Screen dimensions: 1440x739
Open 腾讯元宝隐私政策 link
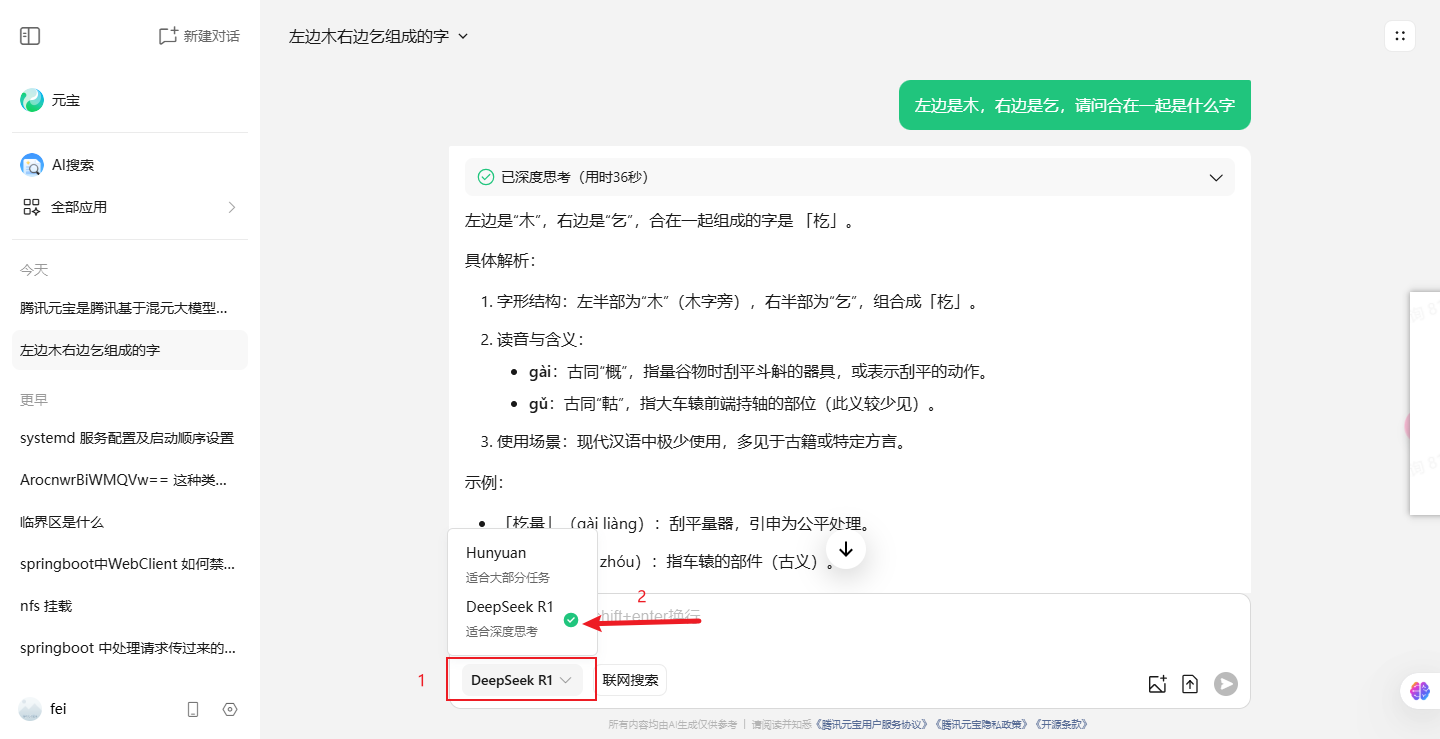[x=982, y=724]
